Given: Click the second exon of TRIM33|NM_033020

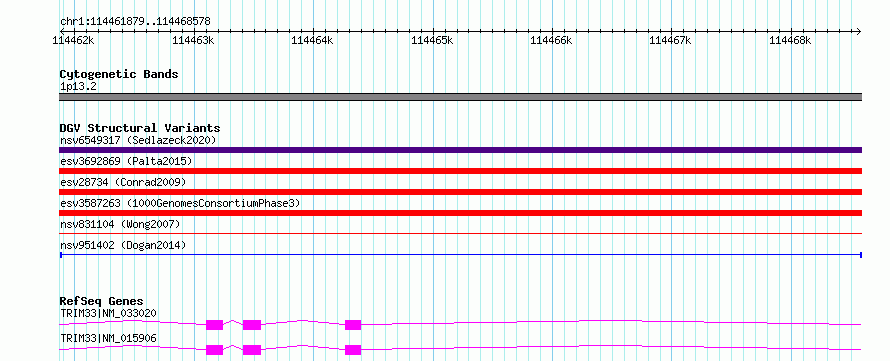Looking at the screenshot, I should click(x=252, y=325).
